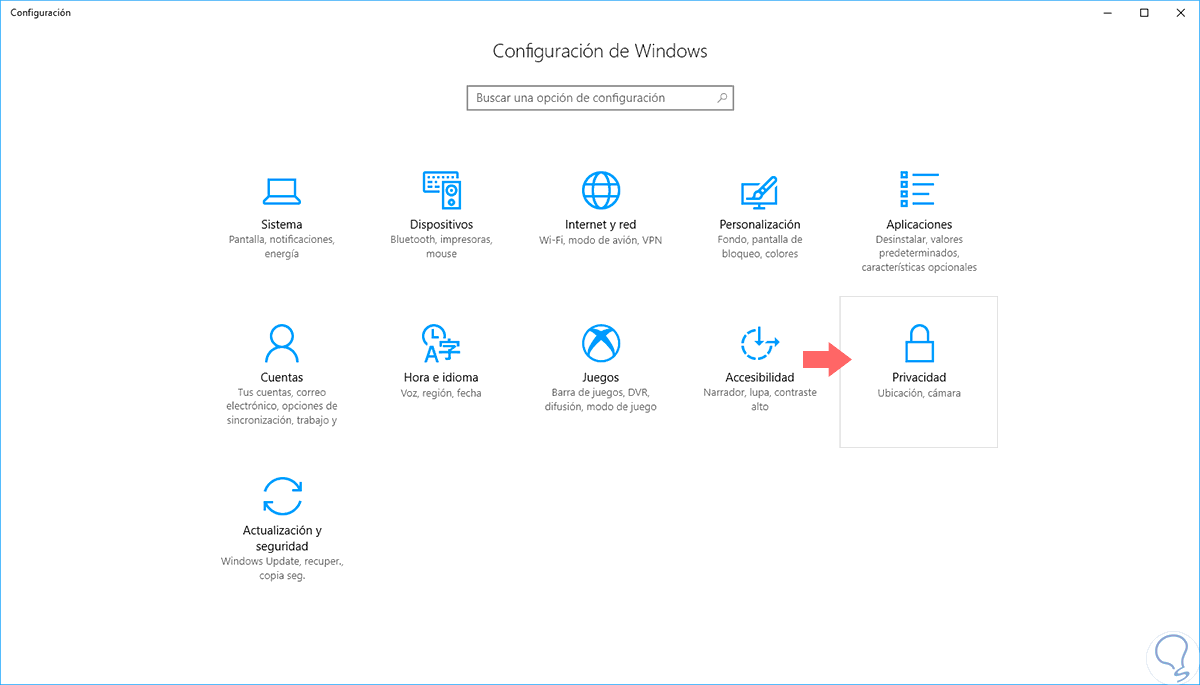Select the Internet y red label

(x=601, y=225)
